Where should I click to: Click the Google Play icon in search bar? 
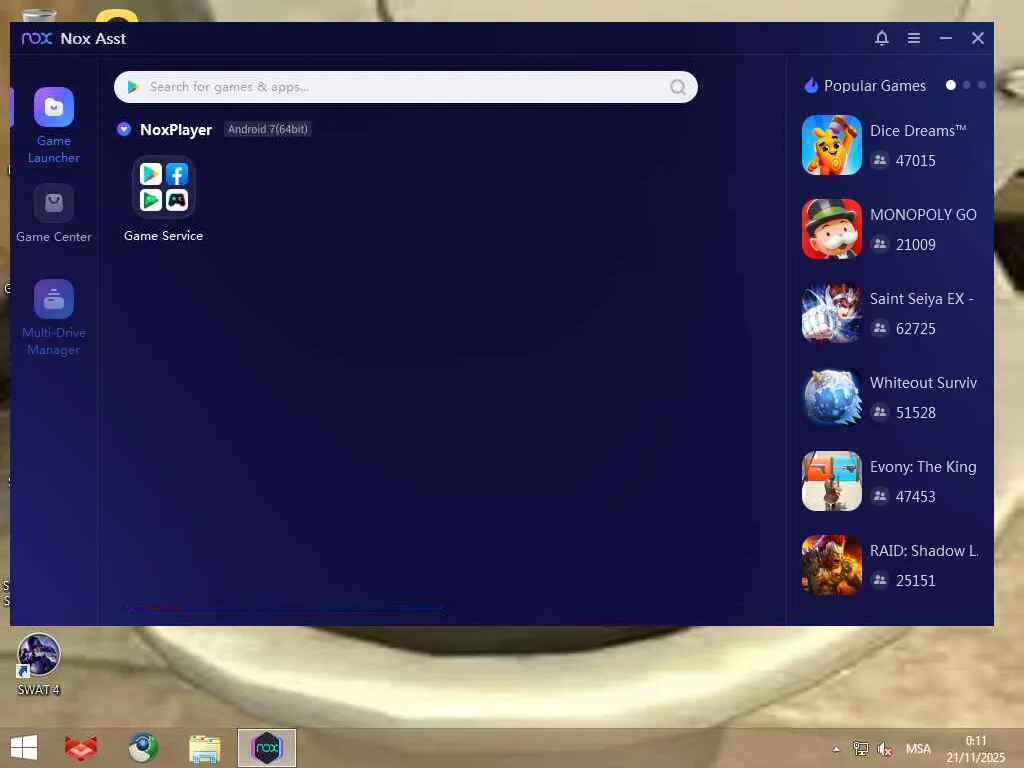click(133, 87)
